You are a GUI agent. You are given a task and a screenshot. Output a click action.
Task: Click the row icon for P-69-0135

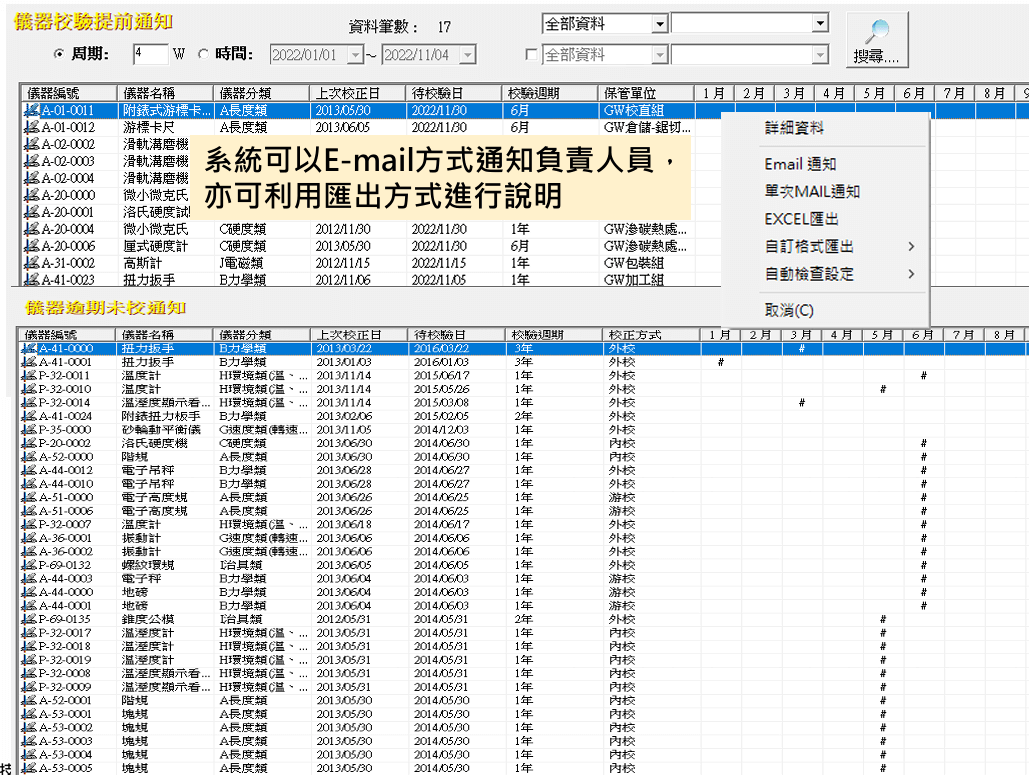pos(30,619)
